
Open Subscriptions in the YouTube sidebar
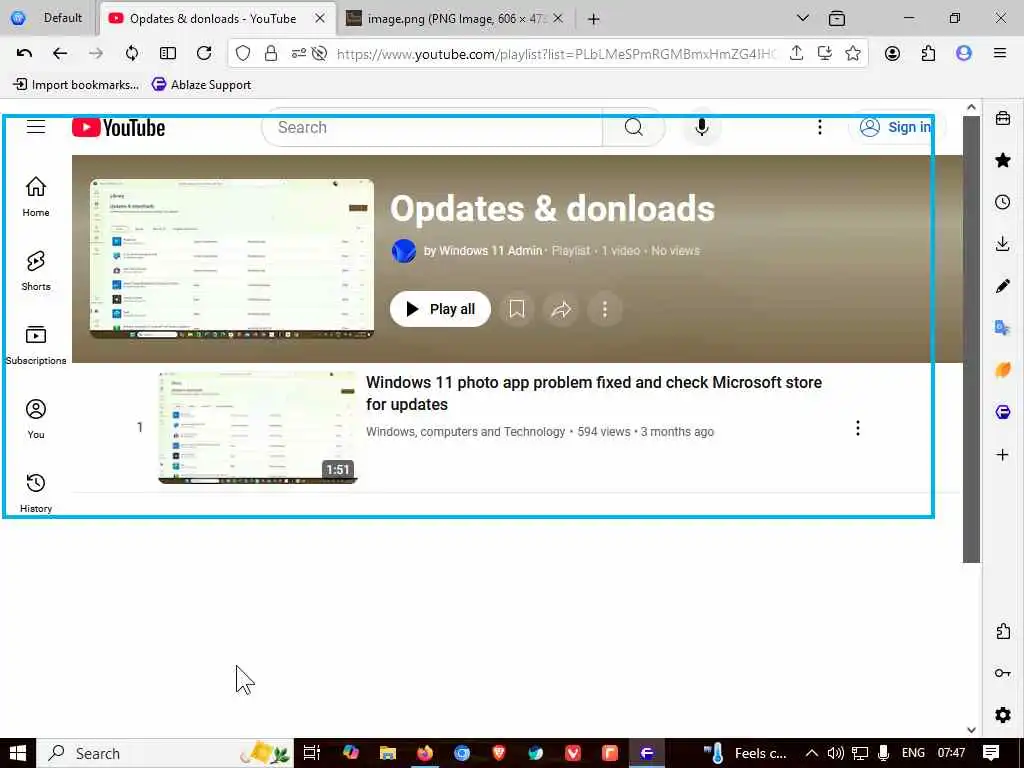pos(36,345)
